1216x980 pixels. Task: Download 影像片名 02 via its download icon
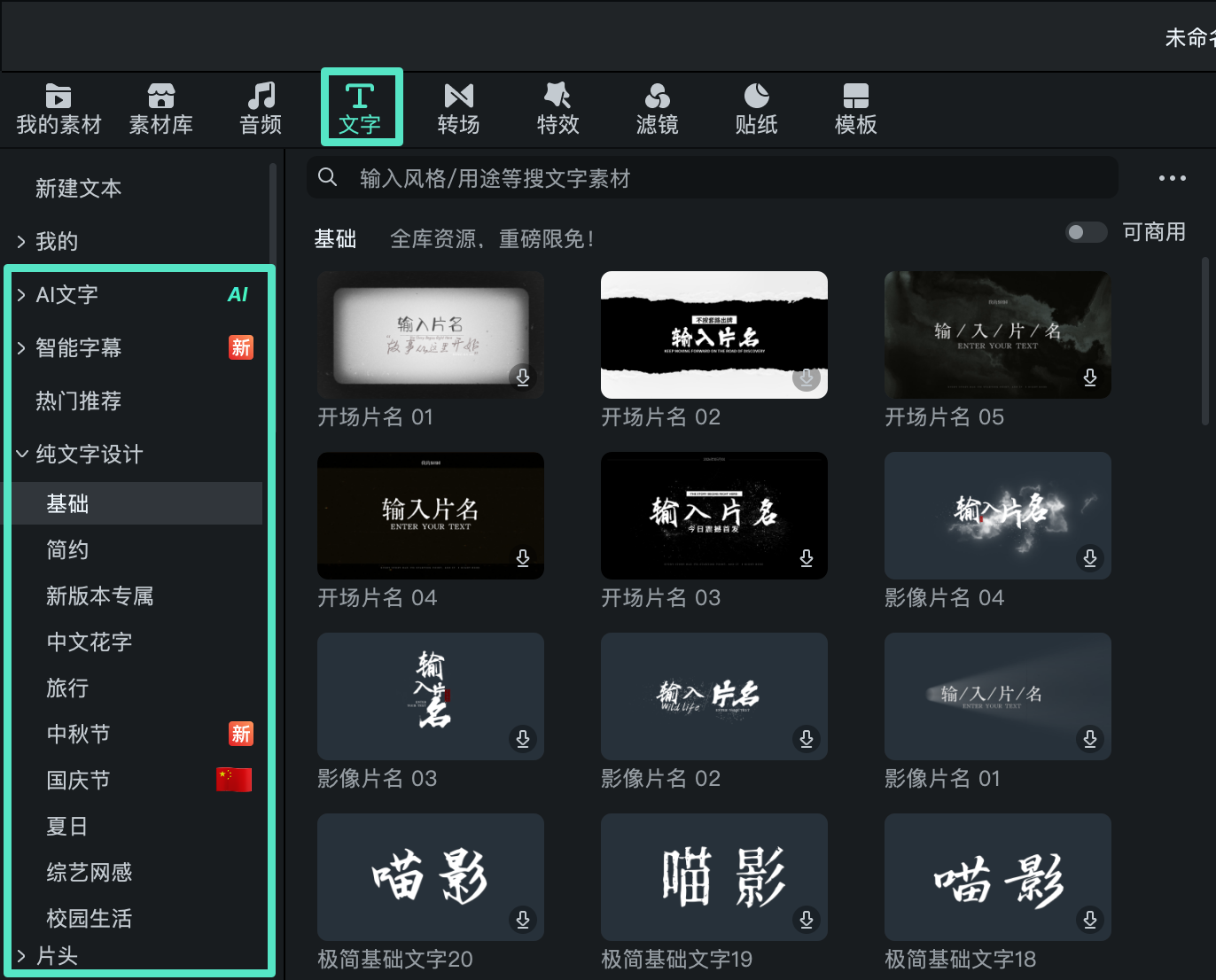coord(807,739)
